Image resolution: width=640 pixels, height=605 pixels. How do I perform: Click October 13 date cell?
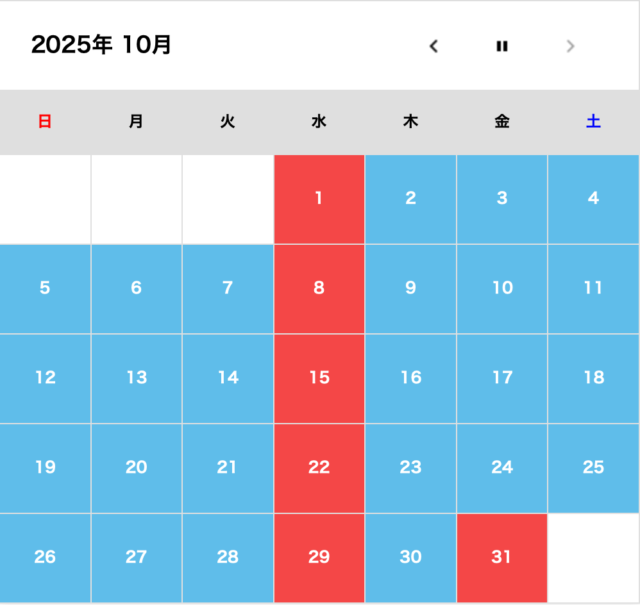pyautogui.click(x=136, y=378)
